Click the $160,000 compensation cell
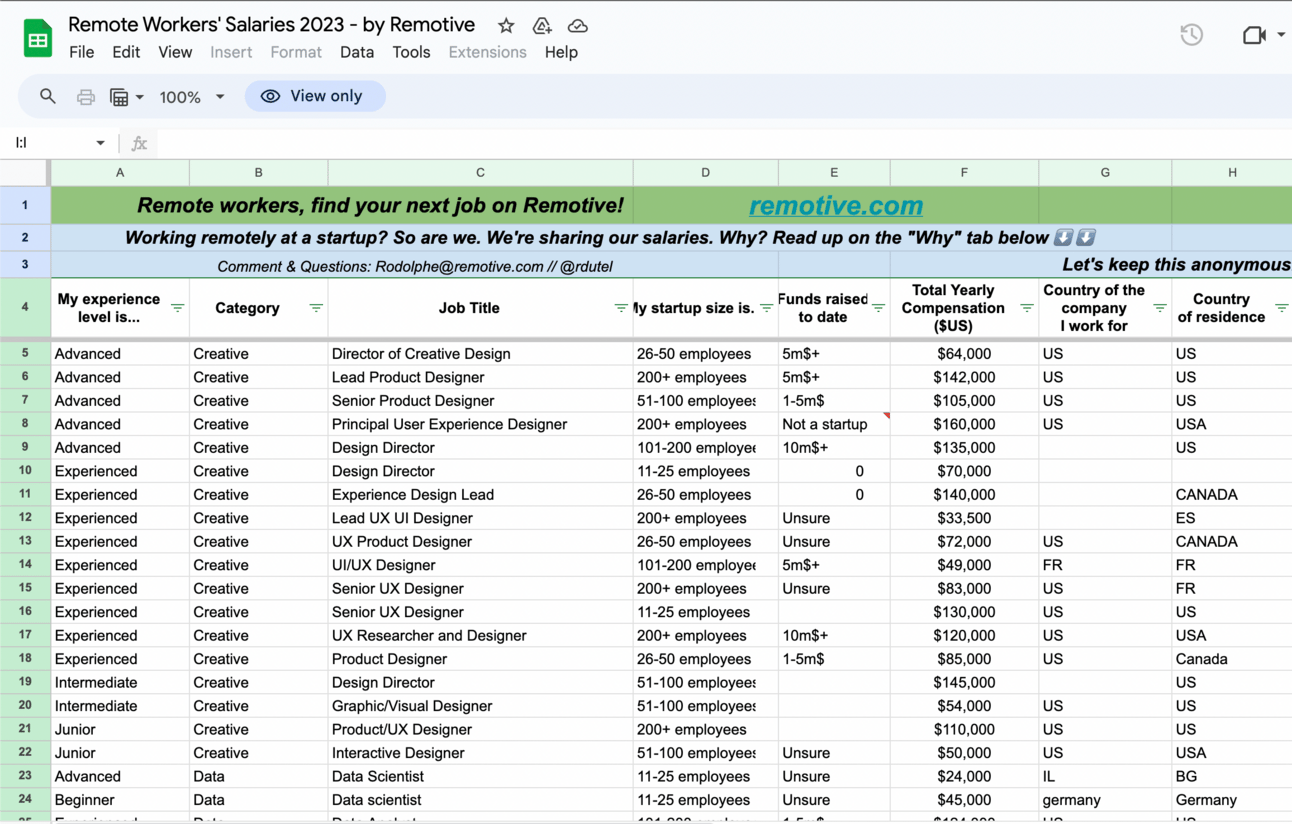Viewport: 1292px width, 824px height. point(964,424)
